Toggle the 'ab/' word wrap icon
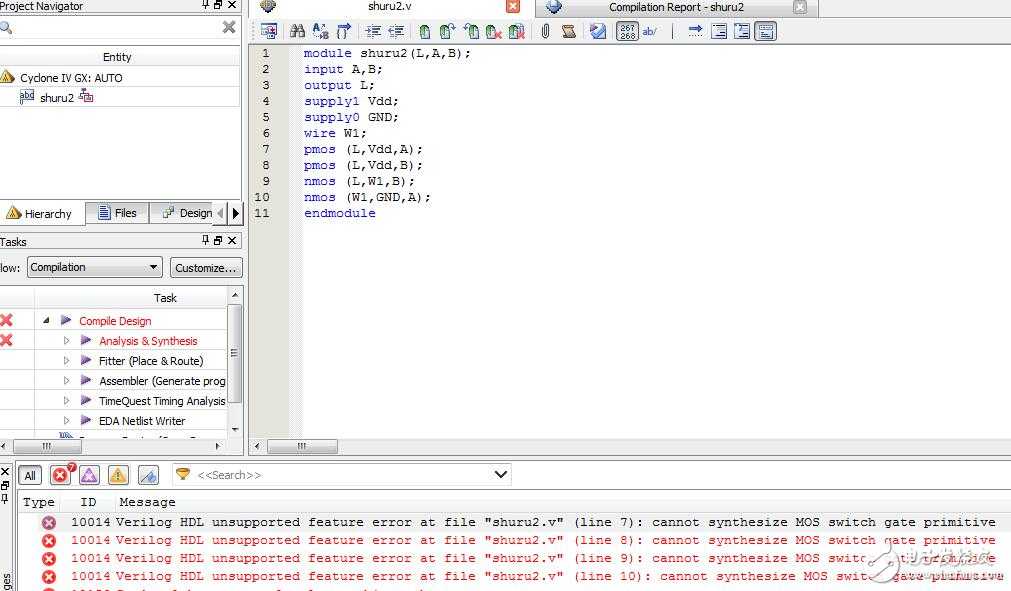 coord(649,31)
